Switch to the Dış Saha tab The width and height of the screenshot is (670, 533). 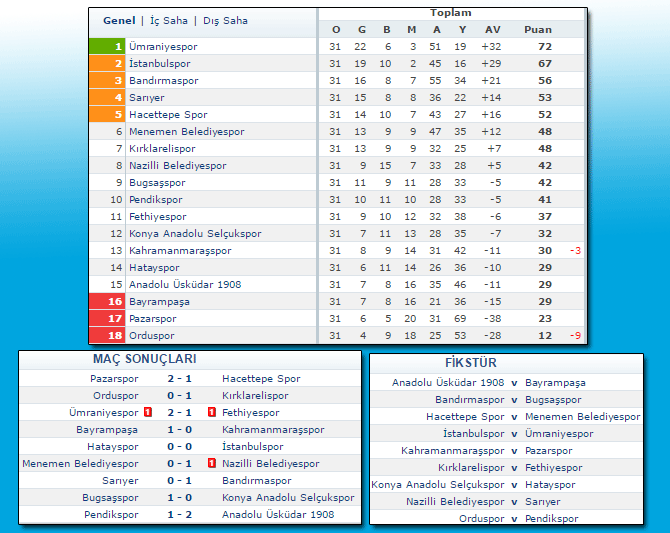[224, 20]
